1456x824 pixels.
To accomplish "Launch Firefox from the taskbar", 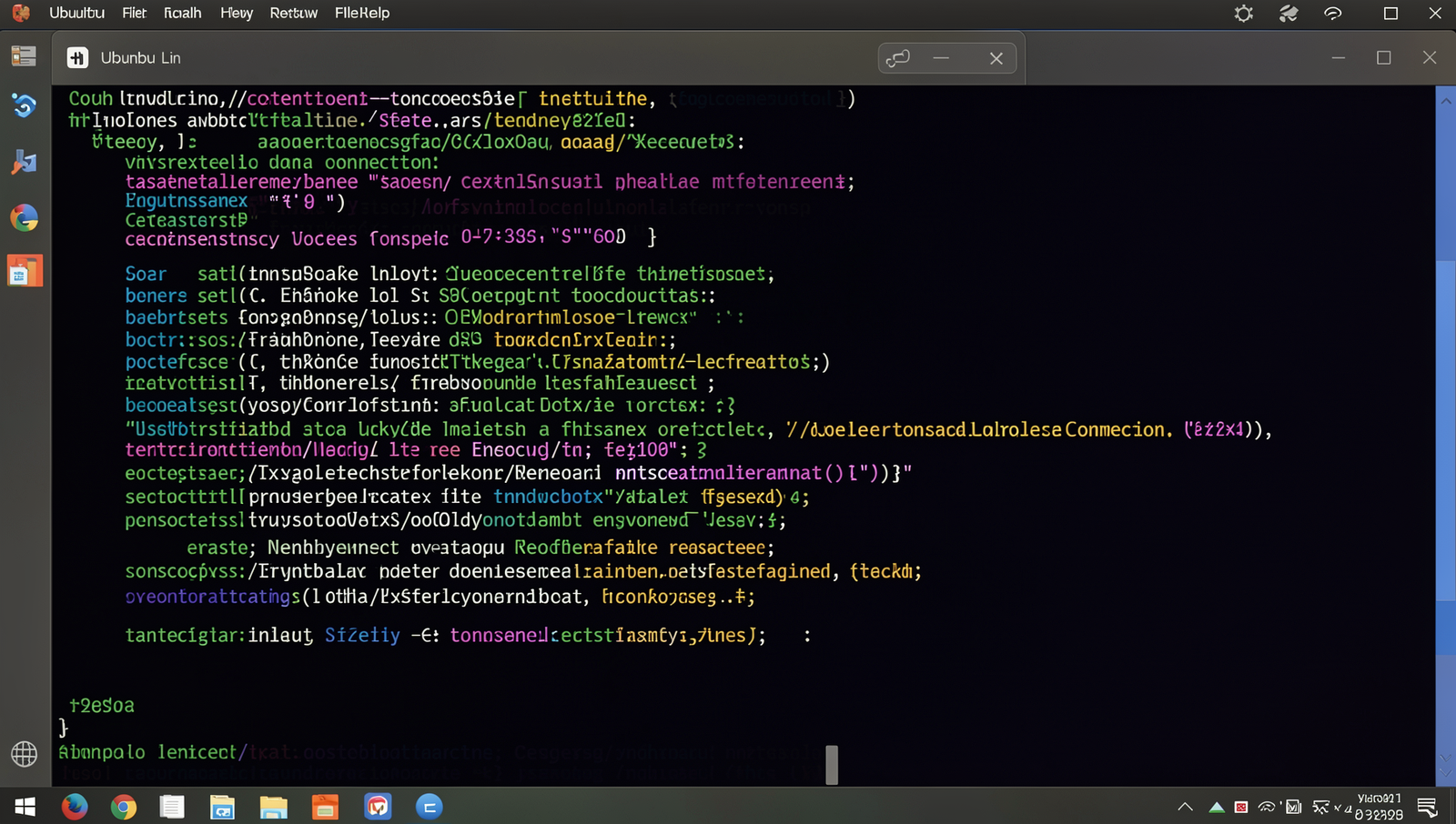I will pos(75,806).
